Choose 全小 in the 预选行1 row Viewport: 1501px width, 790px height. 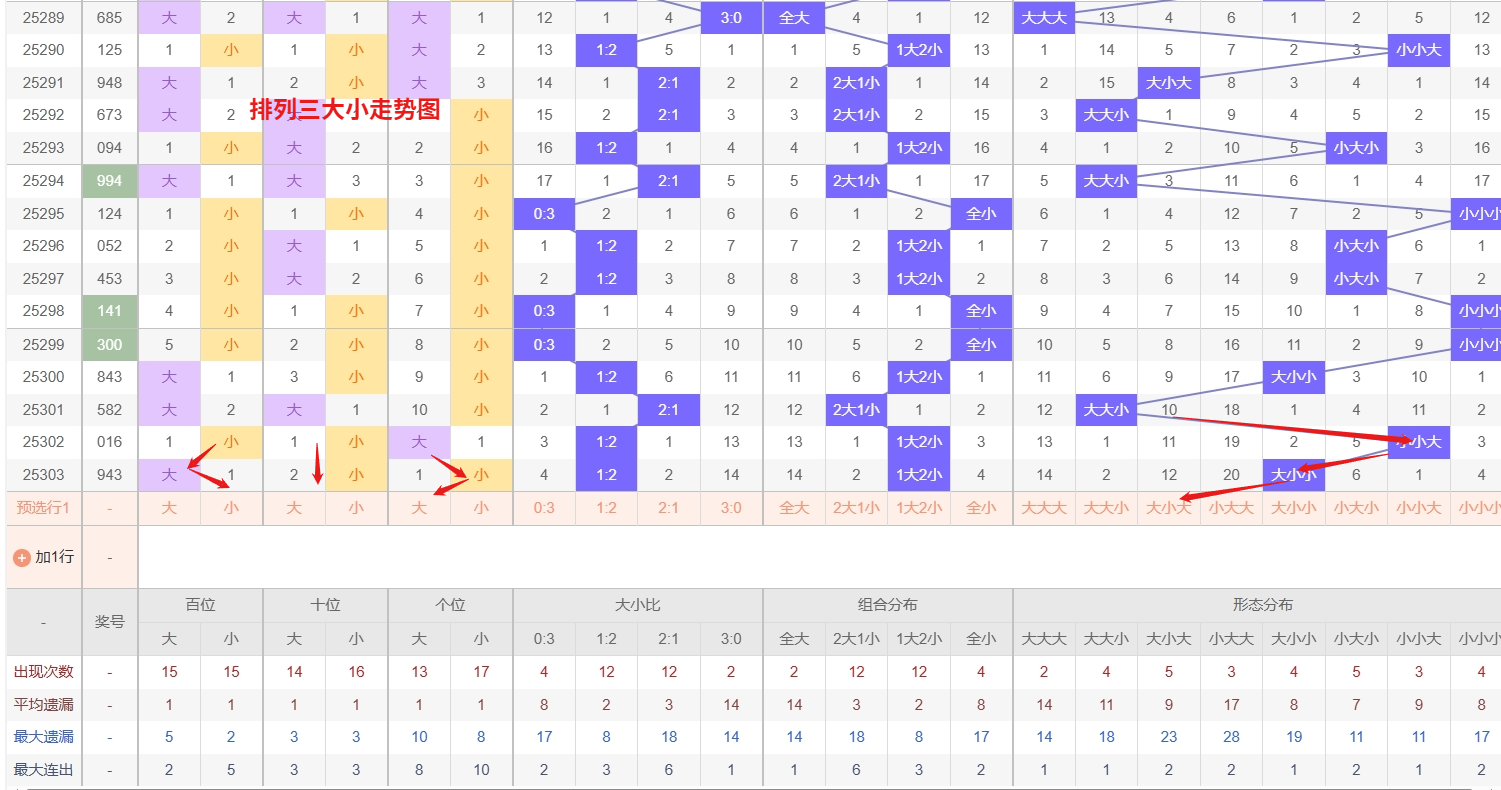[981, 508]
